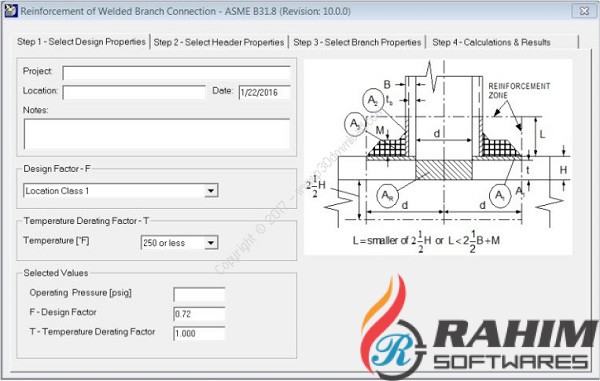Focus the Location text field
The width and height of the screenshot is (600, 381).
[134, 92]
